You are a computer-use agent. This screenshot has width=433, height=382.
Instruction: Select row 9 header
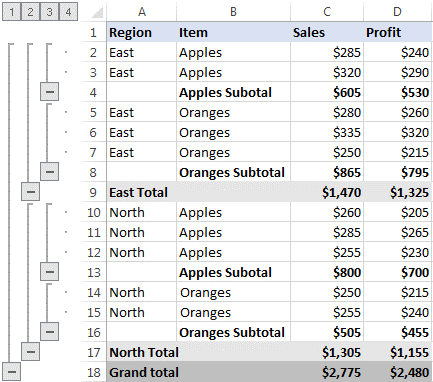[x=93, y=192]
